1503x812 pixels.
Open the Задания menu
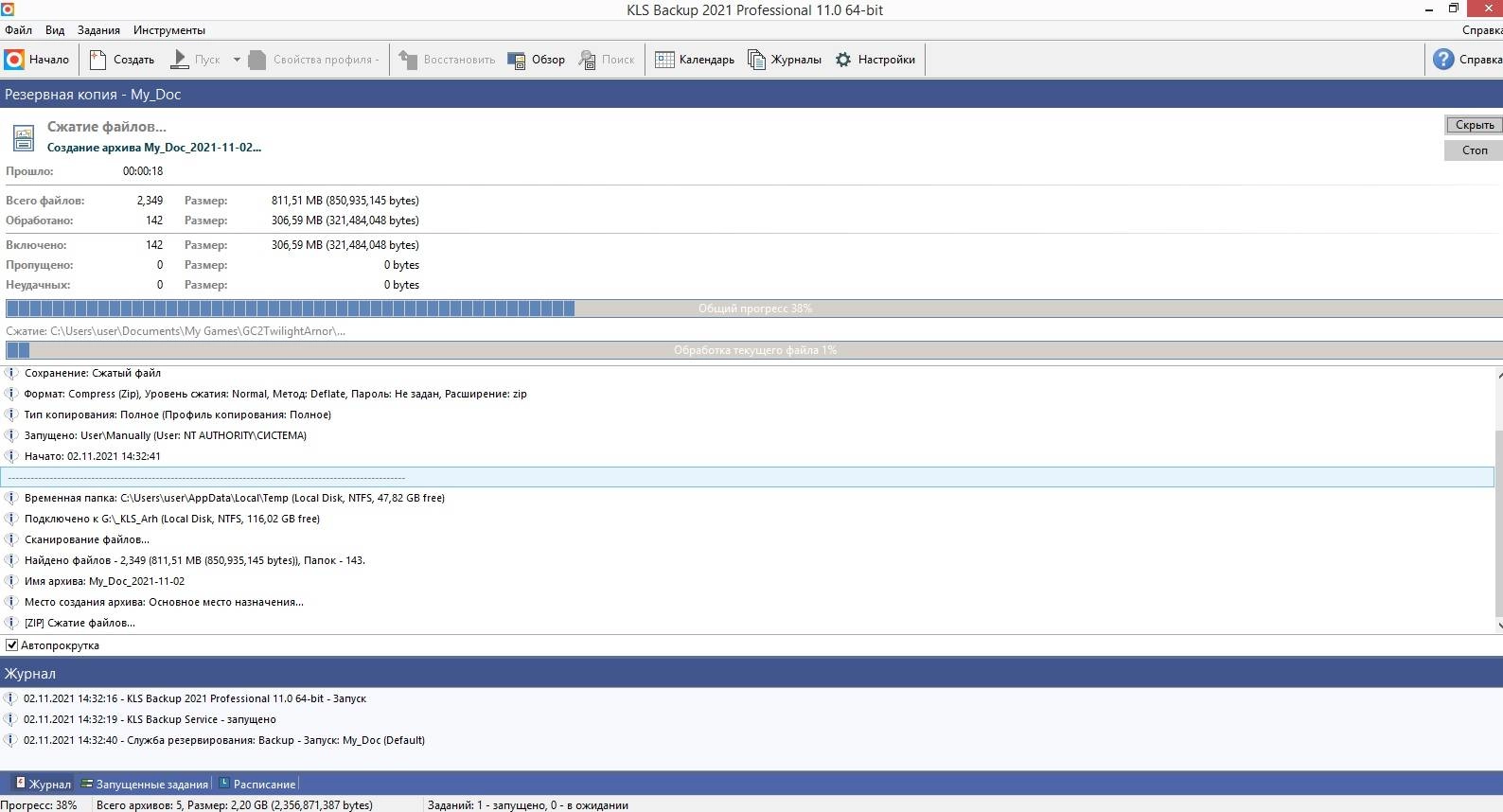98,30
